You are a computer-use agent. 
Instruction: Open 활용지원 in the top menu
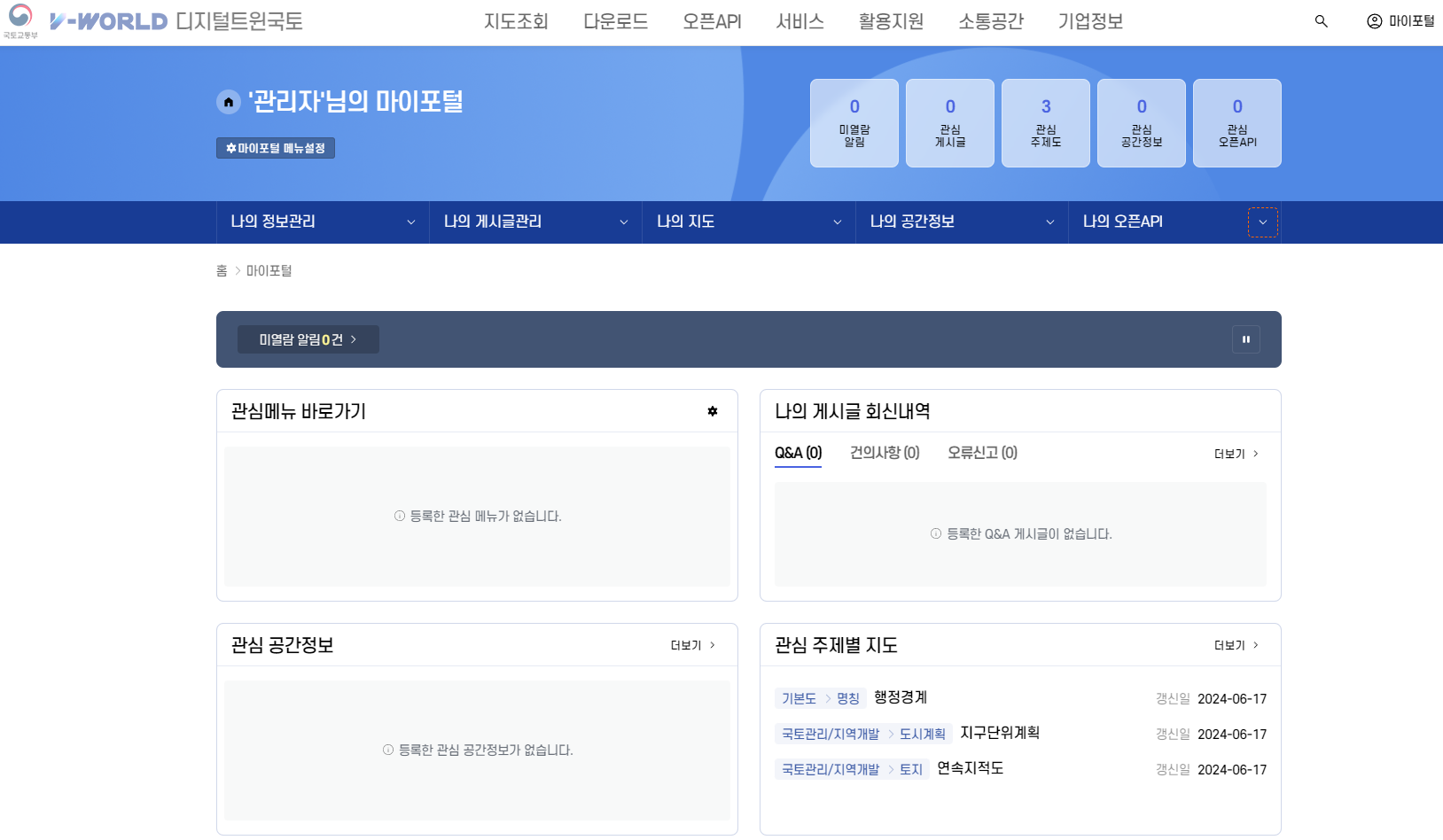pos(891,21)
